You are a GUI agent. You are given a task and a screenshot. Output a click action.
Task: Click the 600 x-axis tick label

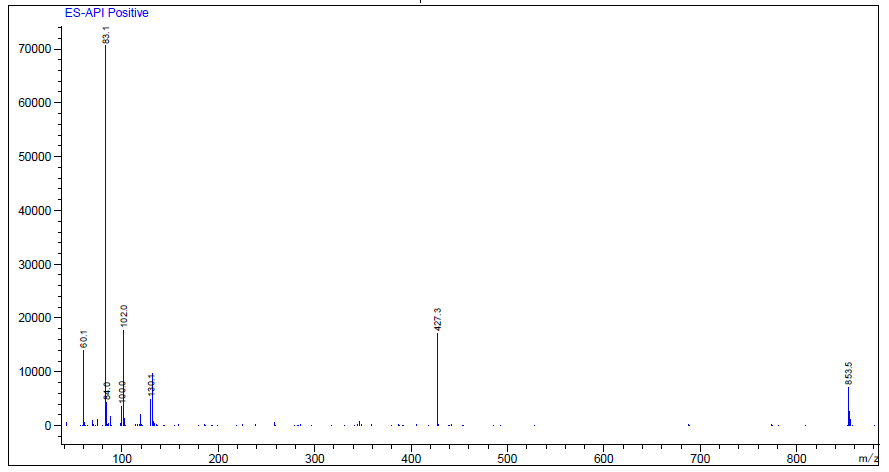point(604,458)
